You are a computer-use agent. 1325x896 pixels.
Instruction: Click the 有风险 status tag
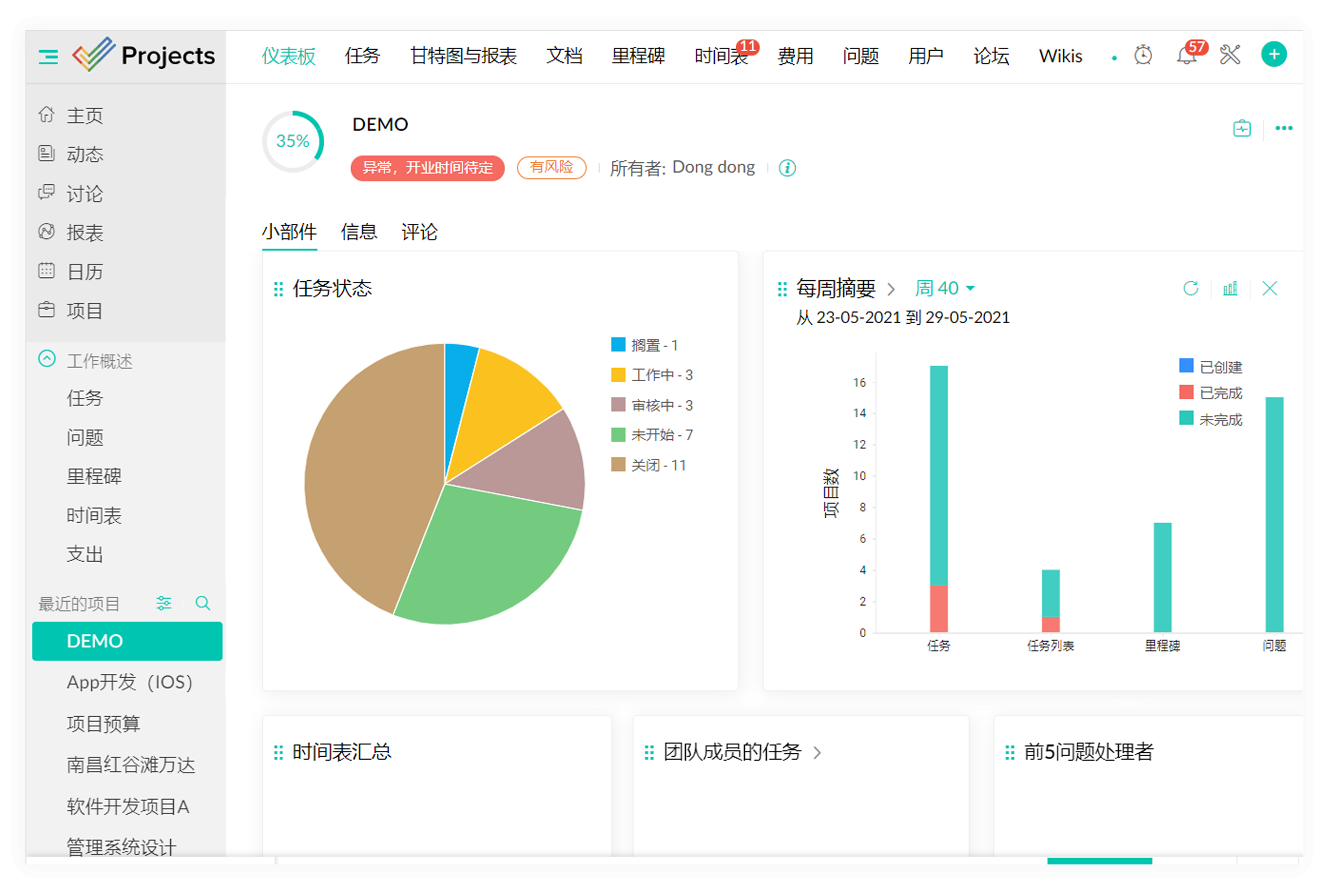click(551, 167)
